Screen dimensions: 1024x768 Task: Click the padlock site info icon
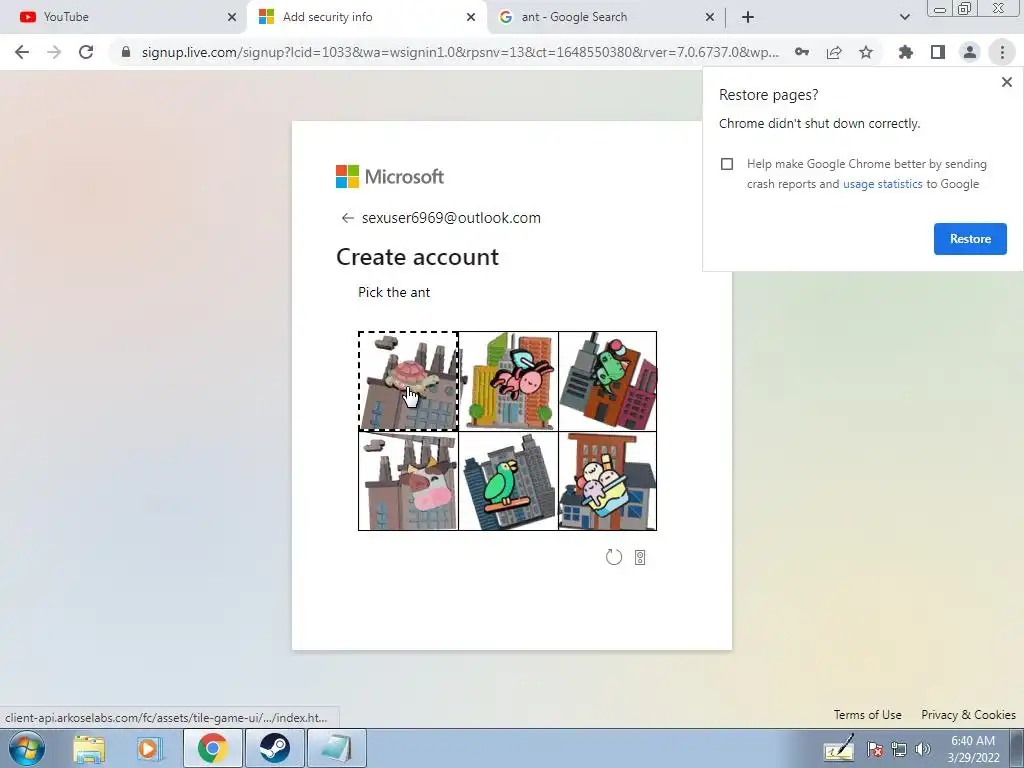point(126,52)
